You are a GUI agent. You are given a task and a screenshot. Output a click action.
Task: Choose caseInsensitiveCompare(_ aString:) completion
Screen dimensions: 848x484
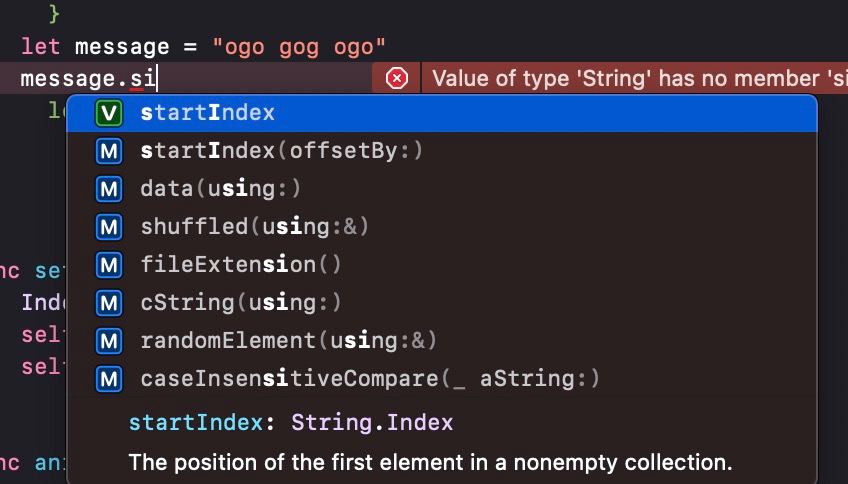point(370,379)
